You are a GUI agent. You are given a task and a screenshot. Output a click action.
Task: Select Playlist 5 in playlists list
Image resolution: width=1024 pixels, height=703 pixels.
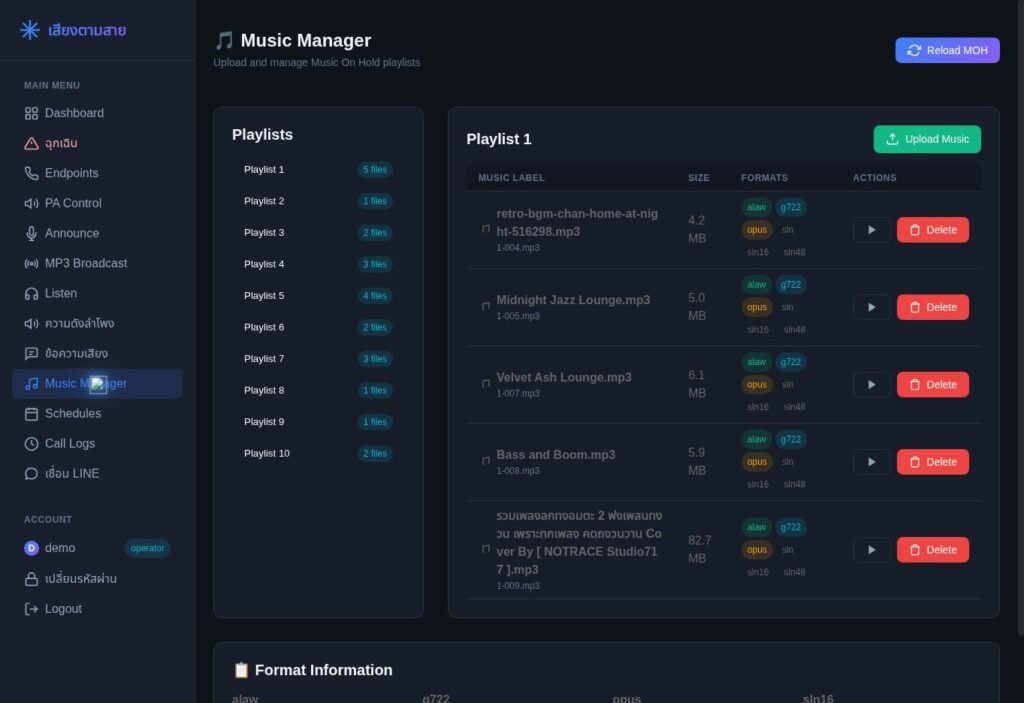click(318, 295)
